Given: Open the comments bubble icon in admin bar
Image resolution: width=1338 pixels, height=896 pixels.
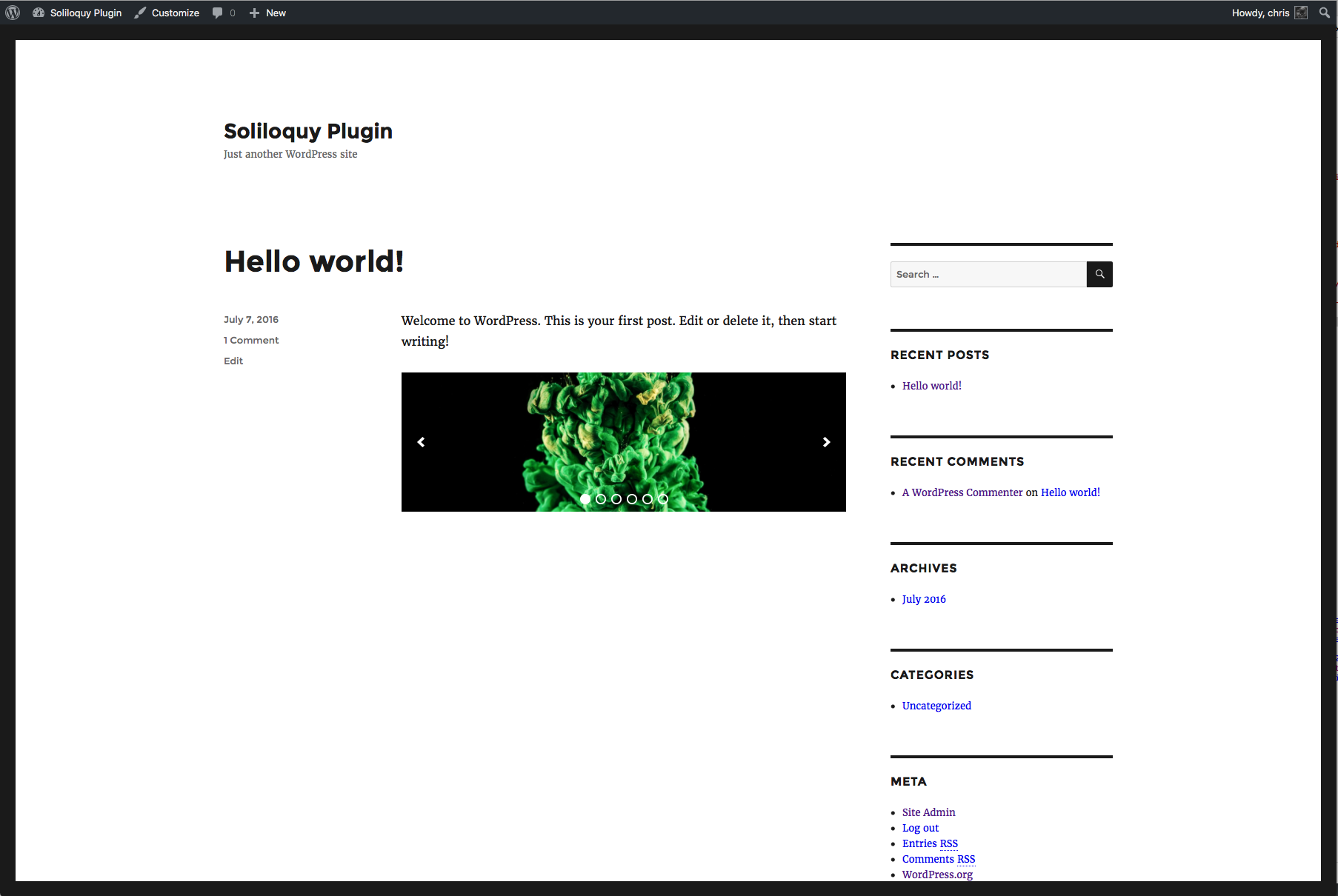Looking at the screenshot, I should pyautogui.click(x=217, y=13).
